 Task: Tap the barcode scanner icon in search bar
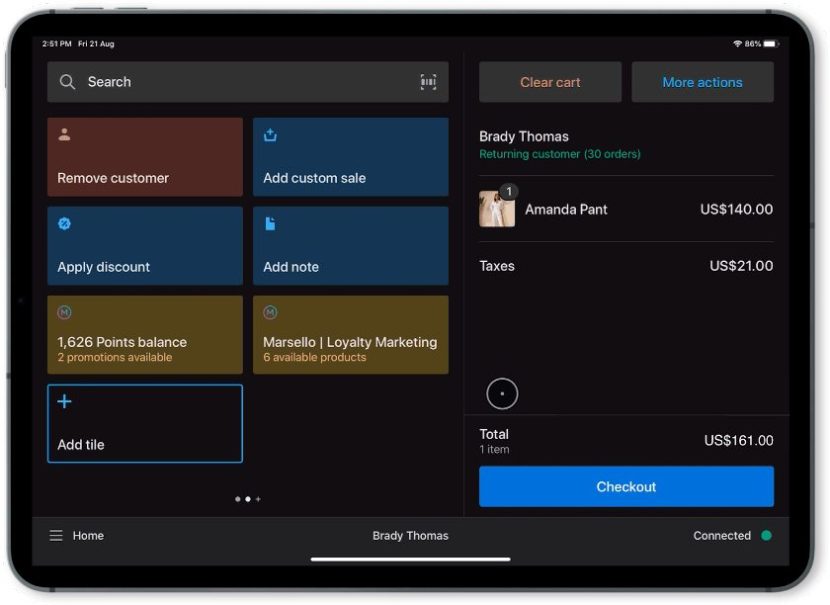point(429,82)
